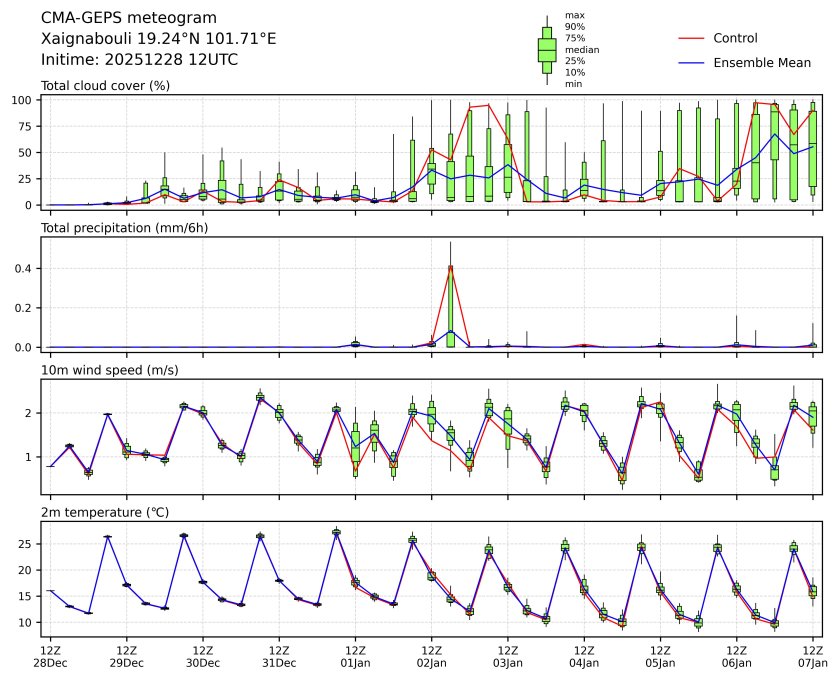This screenshot has height=680, width=839.
Task: Select the 12Z 02Jan x-axis label
Action: 431,655
